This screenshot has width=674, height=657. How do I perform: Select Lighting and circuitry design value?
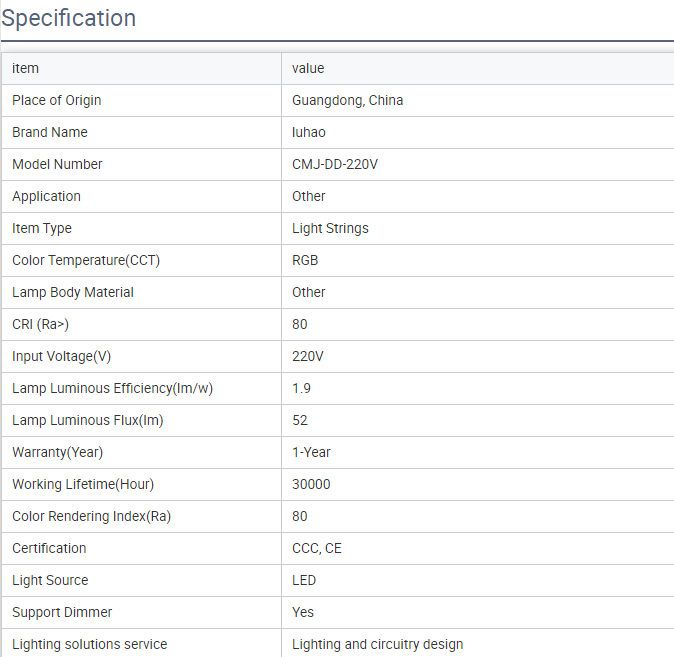(x=377, y=644)
